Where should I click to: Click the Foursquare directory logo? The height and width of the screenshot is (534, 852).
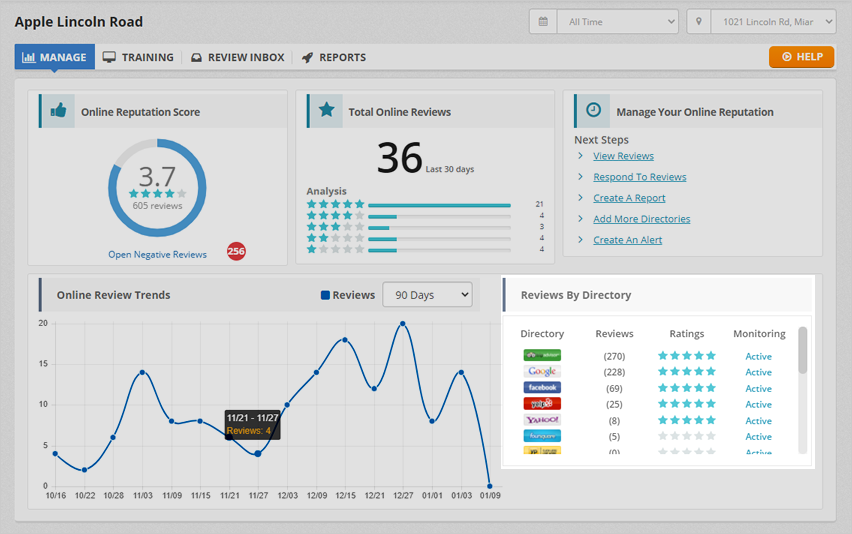point(542,436)
